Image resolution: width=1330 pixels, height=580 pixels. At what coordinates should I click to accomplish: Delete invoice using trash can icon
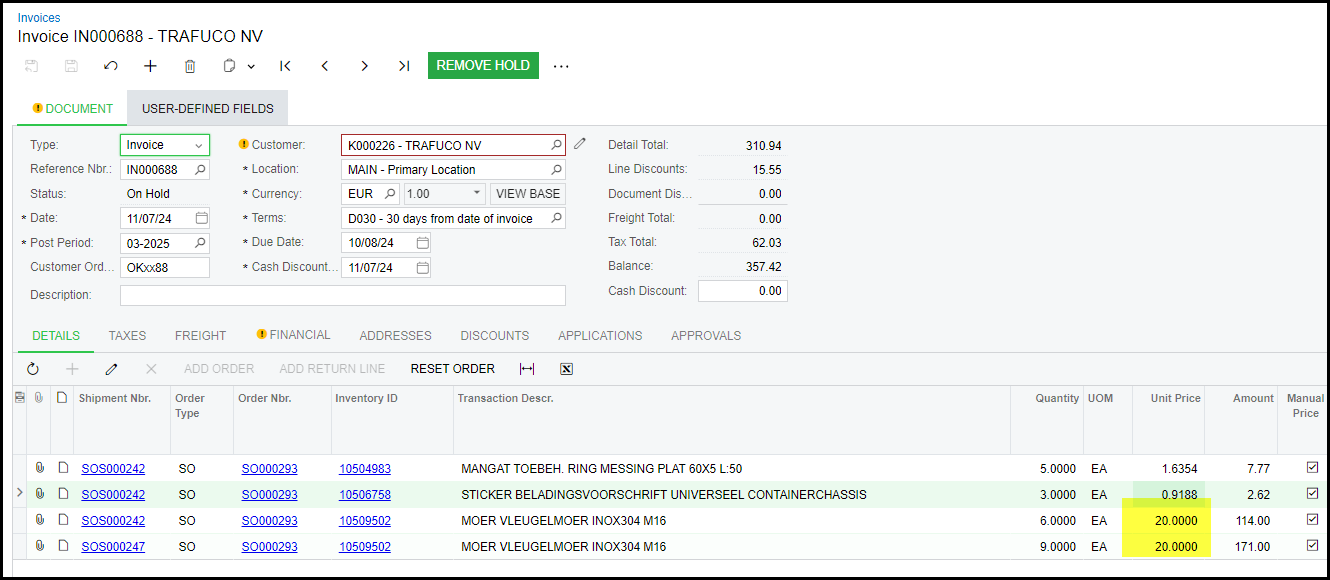(190, 66)
